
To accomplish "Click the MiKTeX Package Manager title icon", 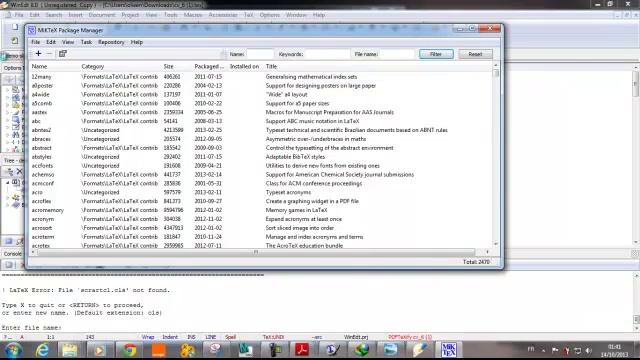I will (x=32, y=30).
